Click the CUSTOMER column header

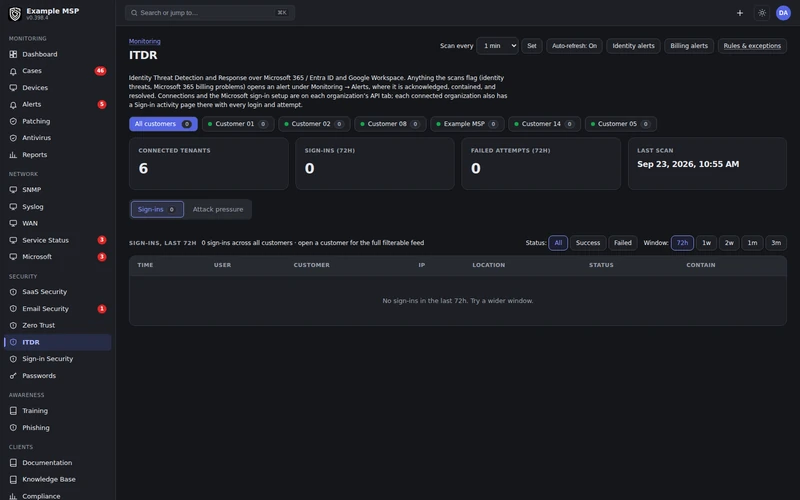pos(312,265)
